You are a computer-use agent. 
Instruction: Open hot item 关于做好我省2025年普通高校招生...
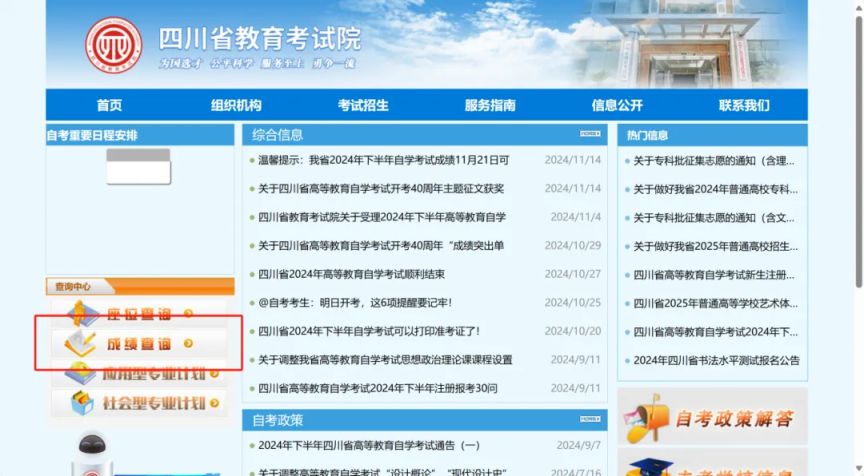[x=715, y=247]
